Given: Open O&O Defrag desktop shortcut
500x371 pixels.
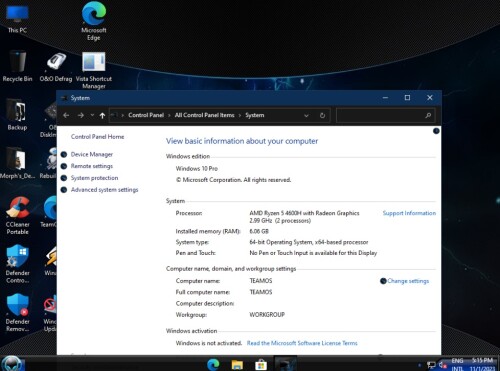Looking at the screenshot, I should pyautogui.click(x=56, y=67).
